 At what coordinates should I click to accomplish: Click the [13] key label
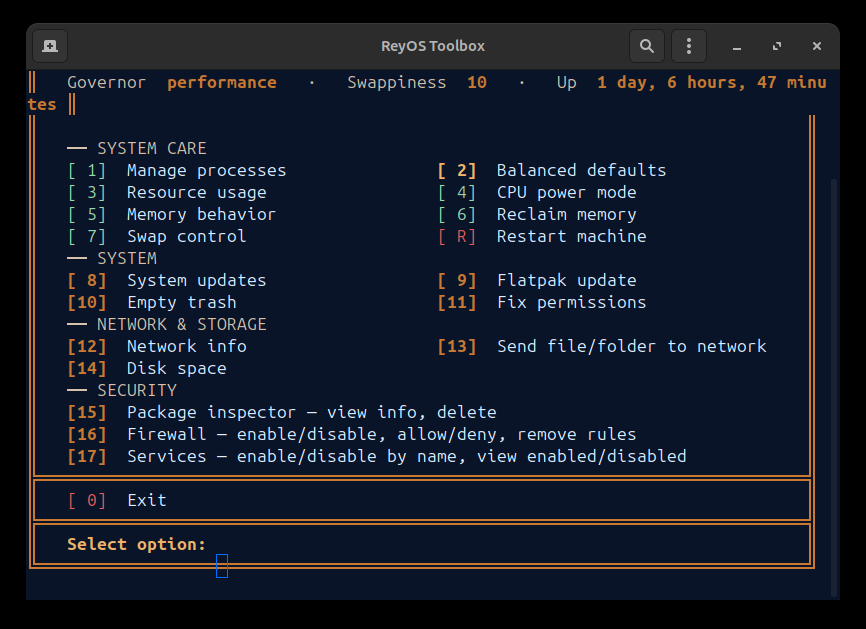click(x=457, y=346)
